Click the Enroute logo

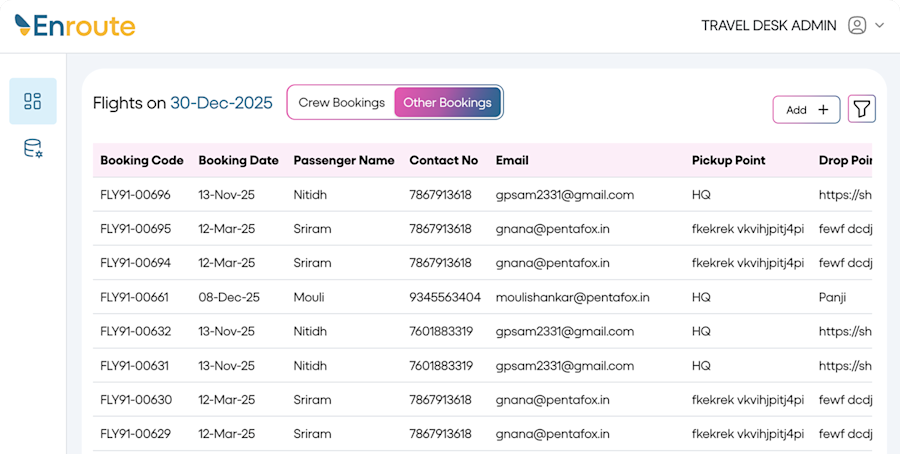75,25
